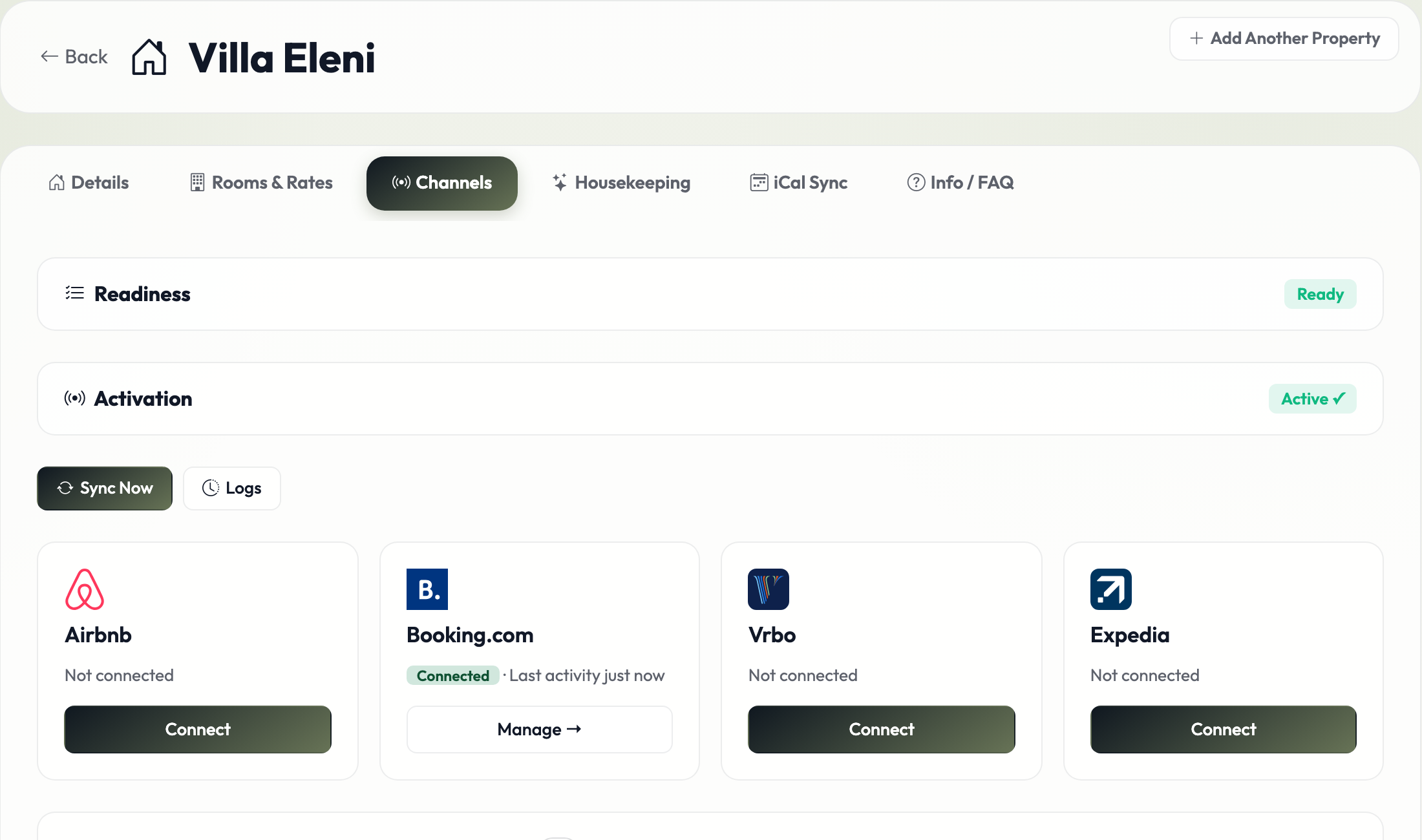The height and width of the screenshot is (840, 1422).
Task: Click the Active status badge
Action: (x=1313, y=399)
